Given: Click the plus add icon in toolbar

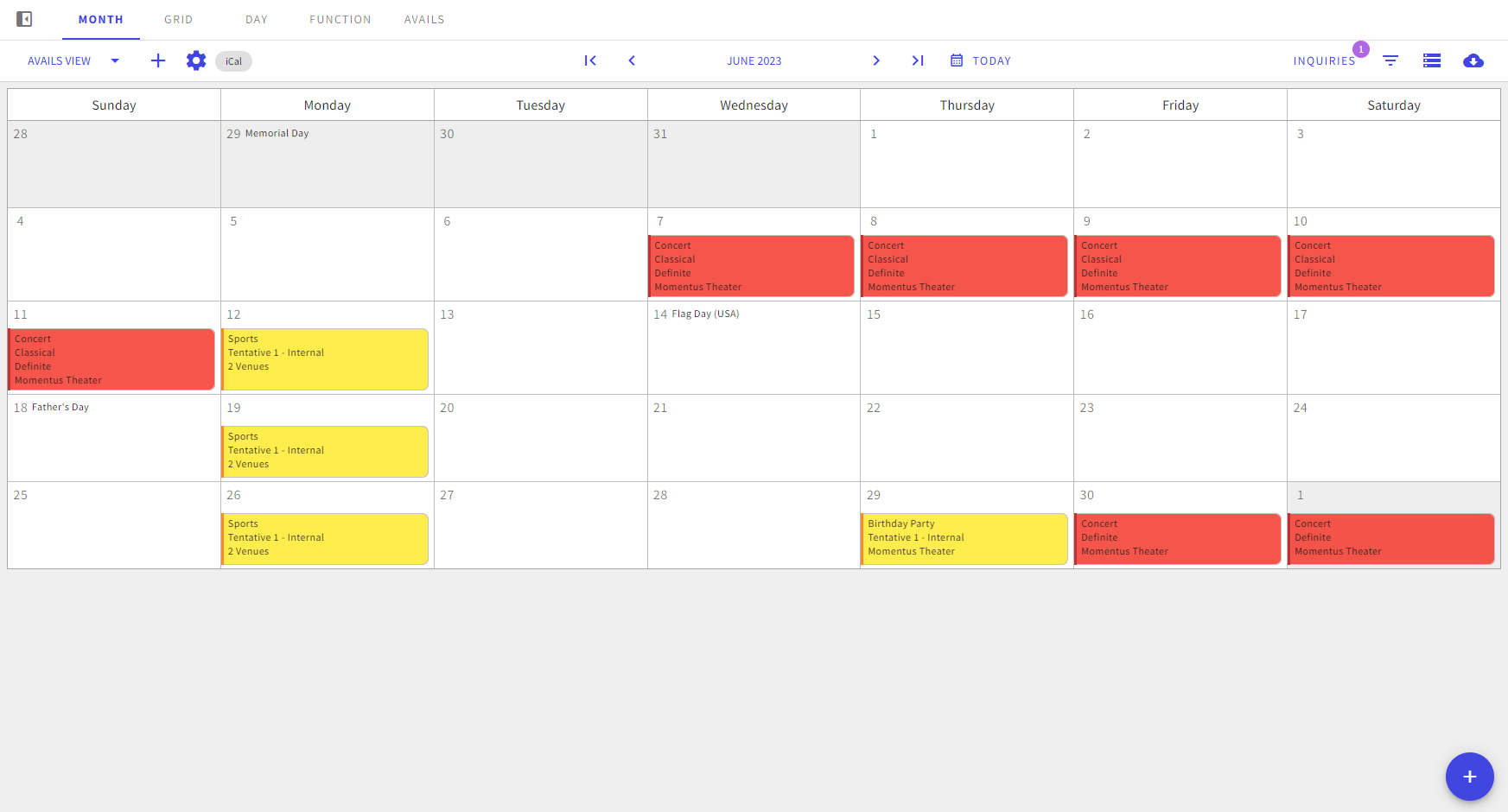Looking at the screenshot, I should point(158,60).
